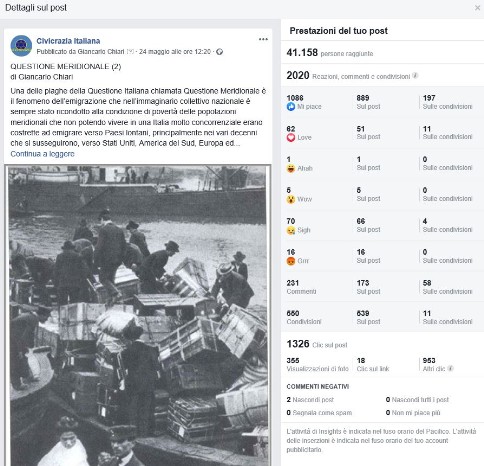Open the Civicrazia Italiana page link

coord(68,41)
